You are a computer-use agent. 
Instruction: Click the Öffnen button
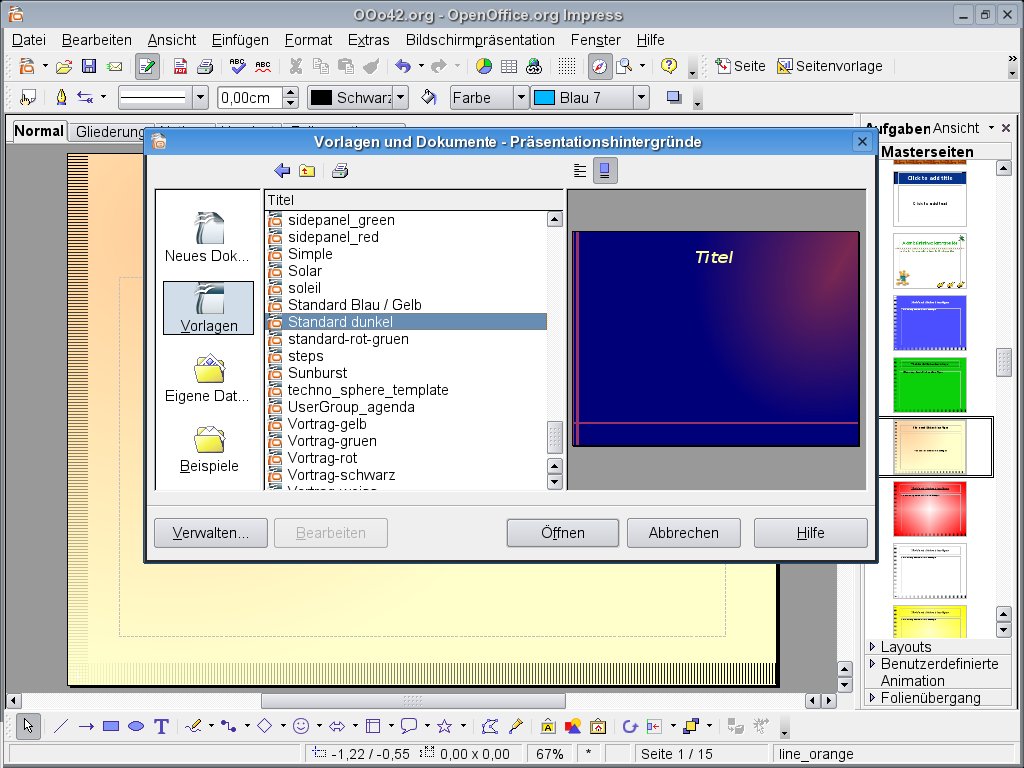click(563, 533)
